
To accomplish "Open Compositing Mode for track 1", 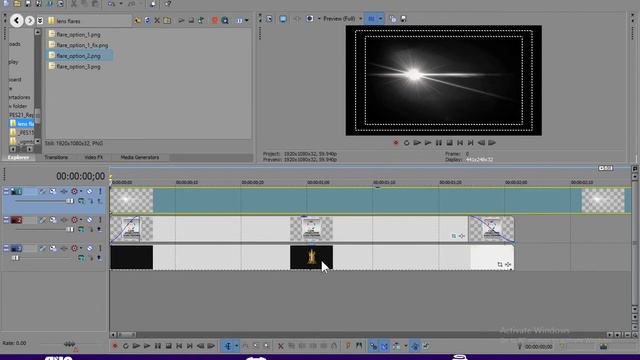I will [81, 201].
